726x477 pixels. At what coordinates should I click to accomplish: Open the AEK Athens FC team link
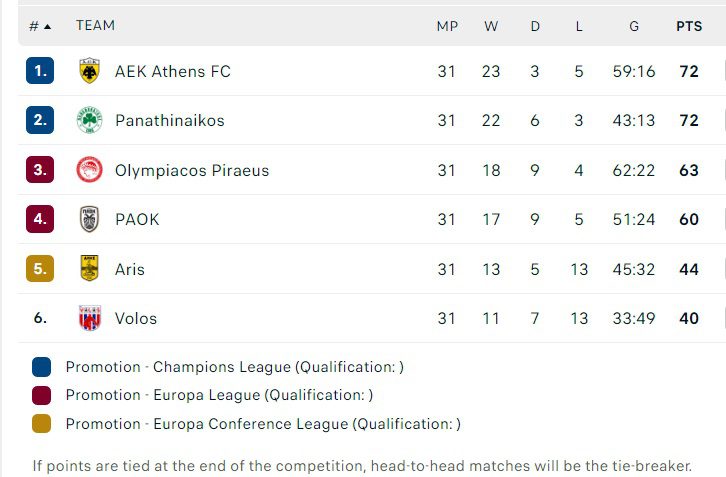(172, 71)
